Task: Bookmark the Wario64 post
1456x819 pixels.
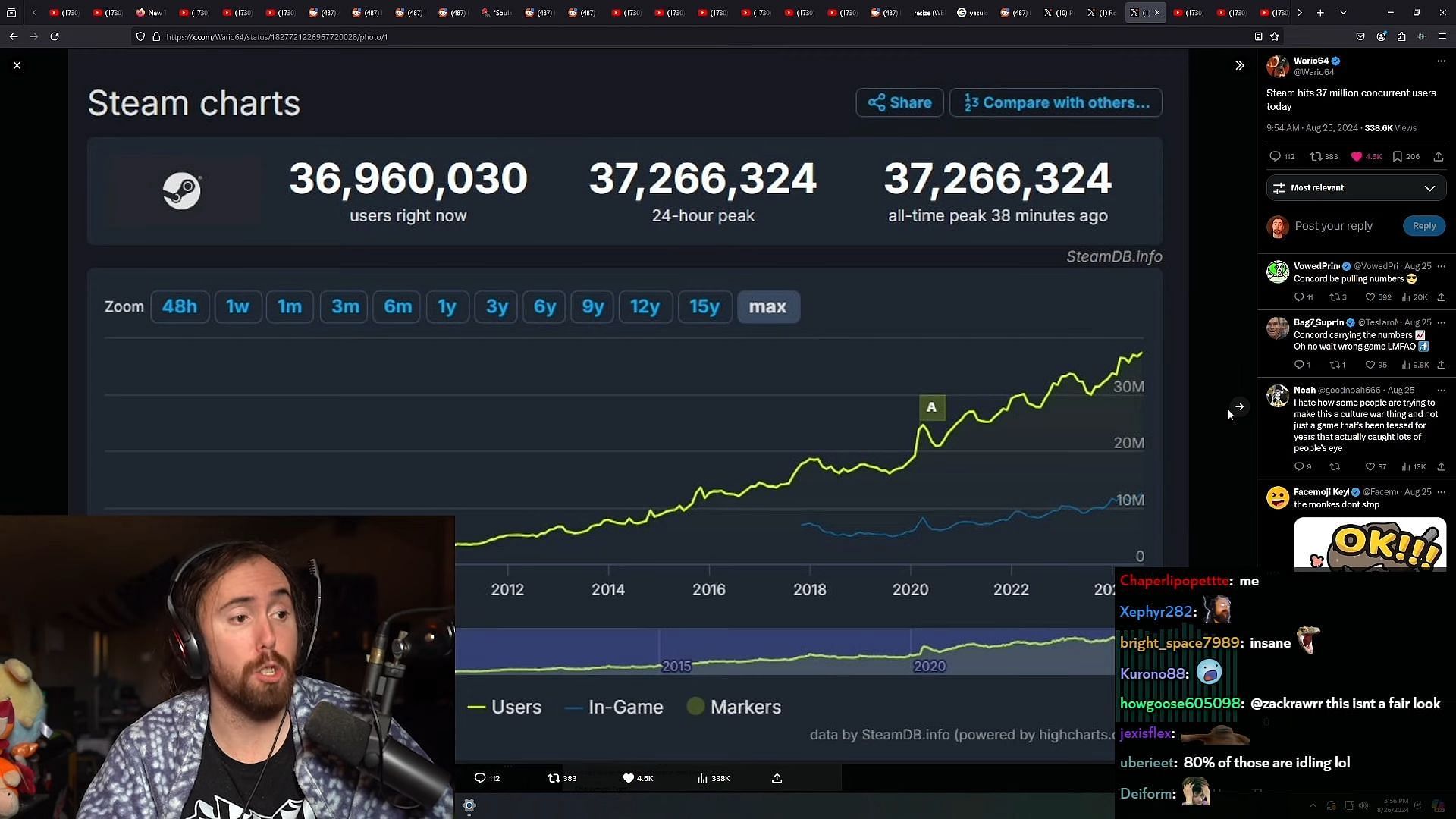Action: [x=1397, y=157]
